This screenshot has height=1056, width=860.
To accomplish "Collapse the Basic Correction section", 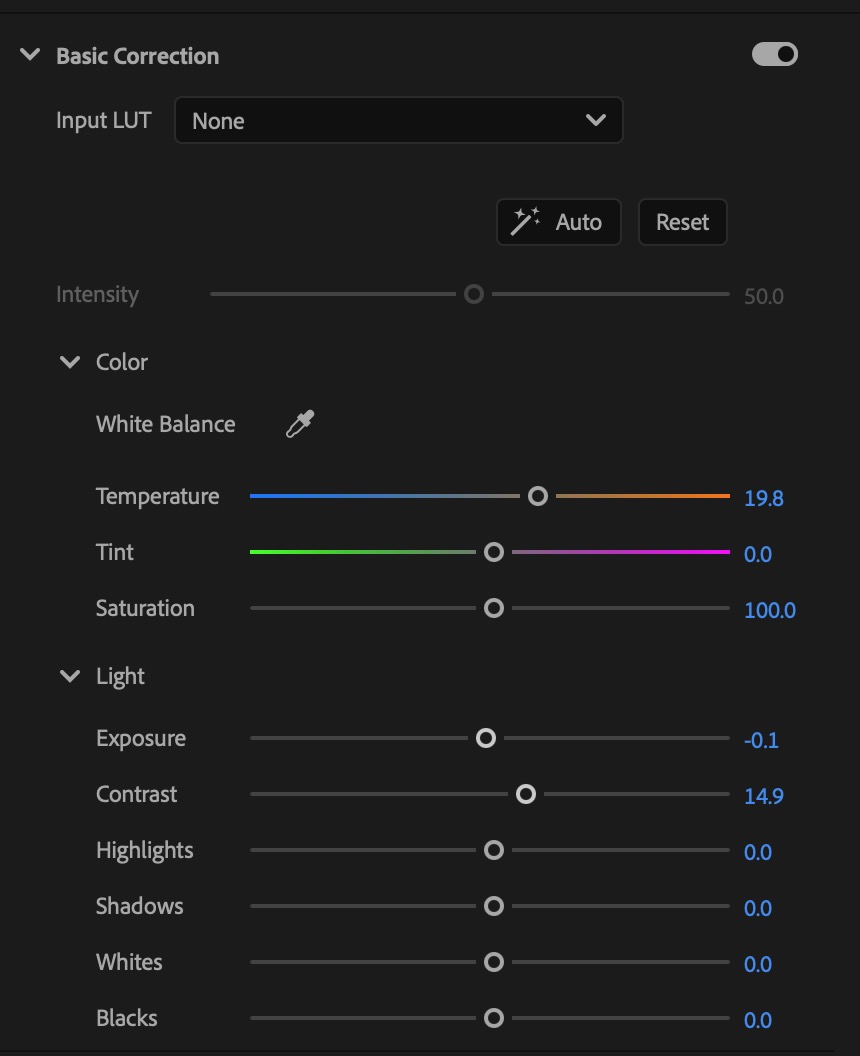I will [x=30, y=55].
